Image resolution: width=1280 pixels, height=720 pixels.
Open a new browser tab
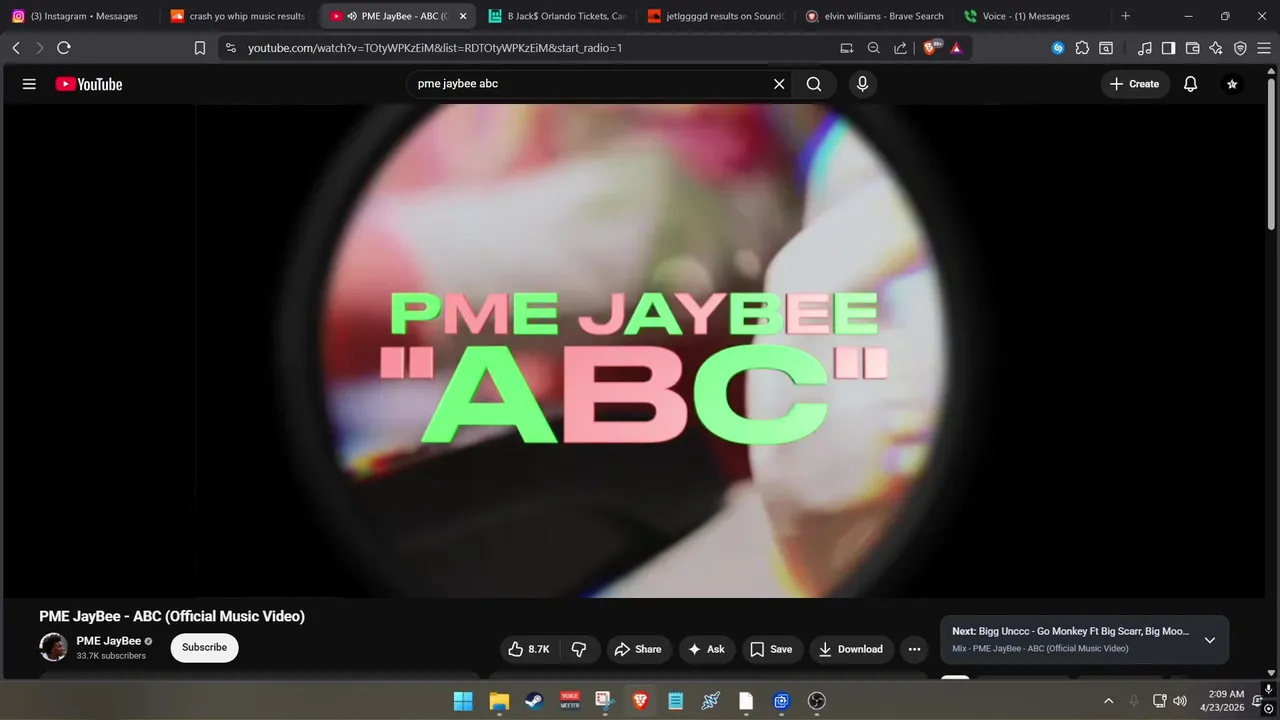(1125, 16)
